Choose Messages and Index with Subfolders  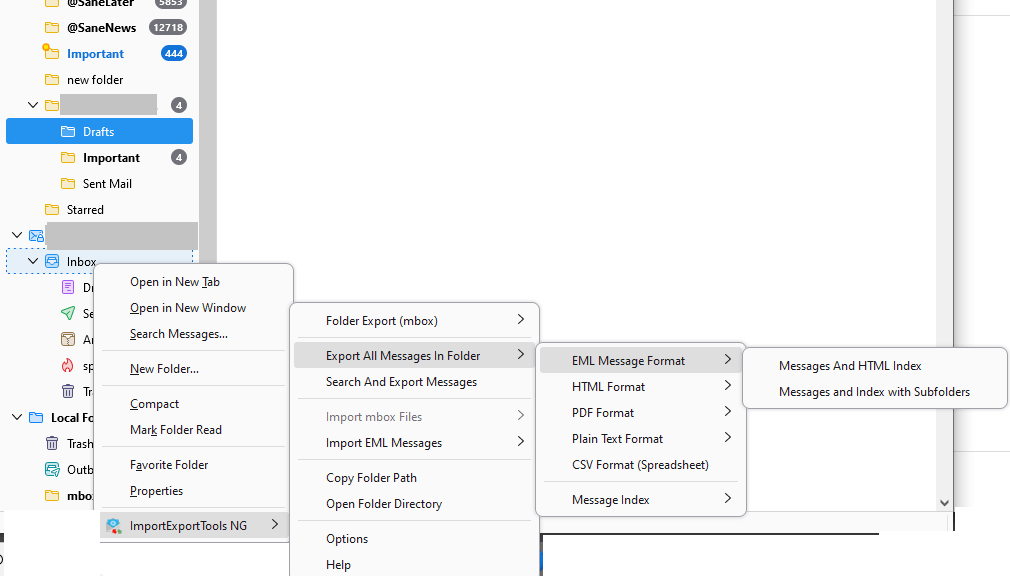tap(875, 392)
